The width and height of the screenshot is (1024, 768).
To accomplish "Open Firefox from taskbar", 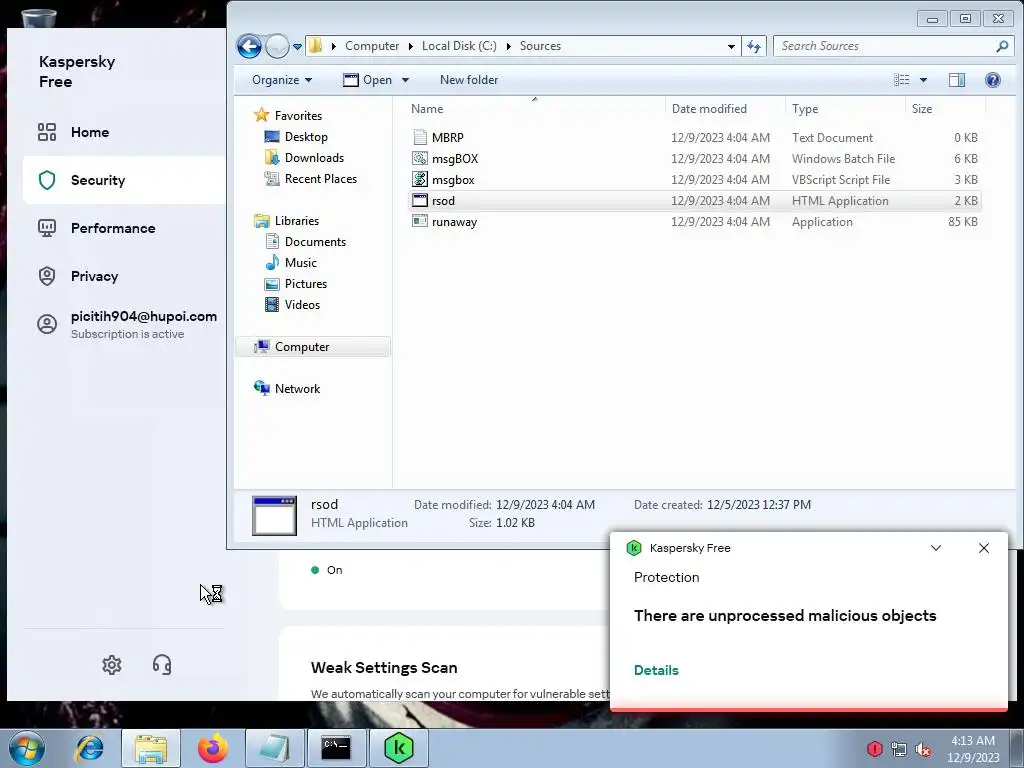I will 213,748.
